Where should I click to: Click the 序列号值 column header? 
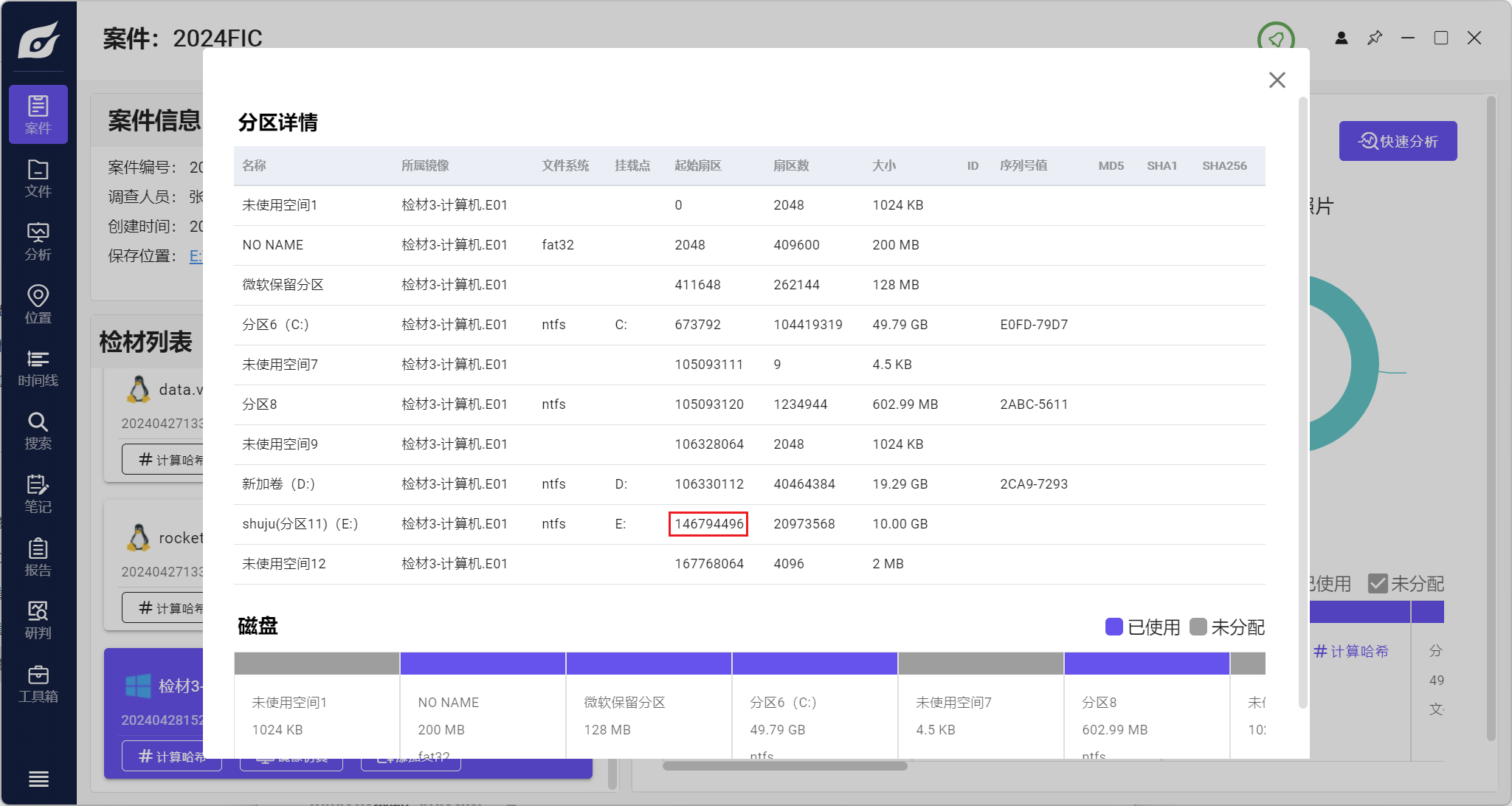click(x=1023, y=165)
